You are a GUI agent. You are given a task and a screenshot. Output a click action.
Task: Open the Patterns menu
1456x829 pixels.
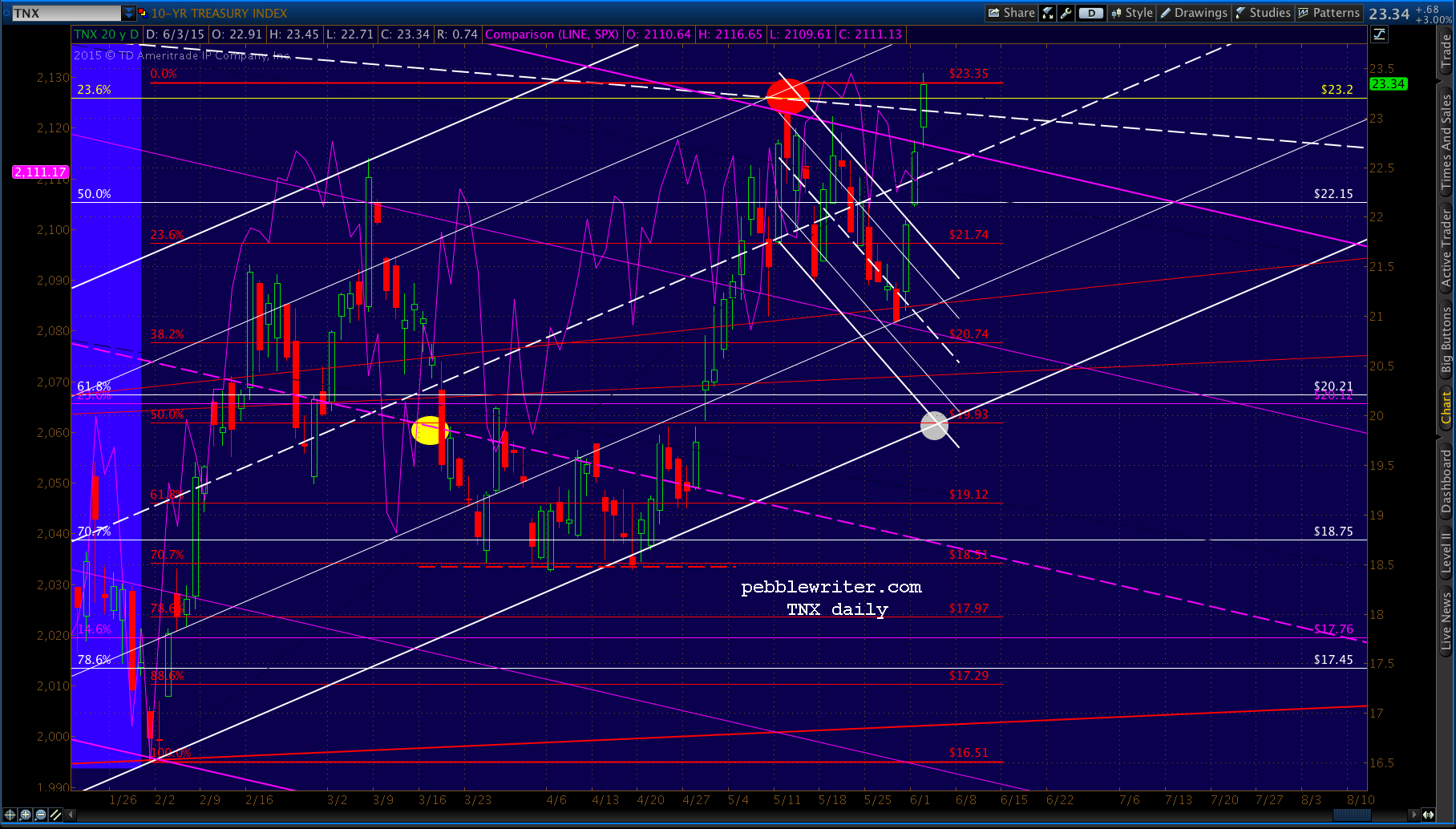pyautogui.click(x=1329, y=13)
